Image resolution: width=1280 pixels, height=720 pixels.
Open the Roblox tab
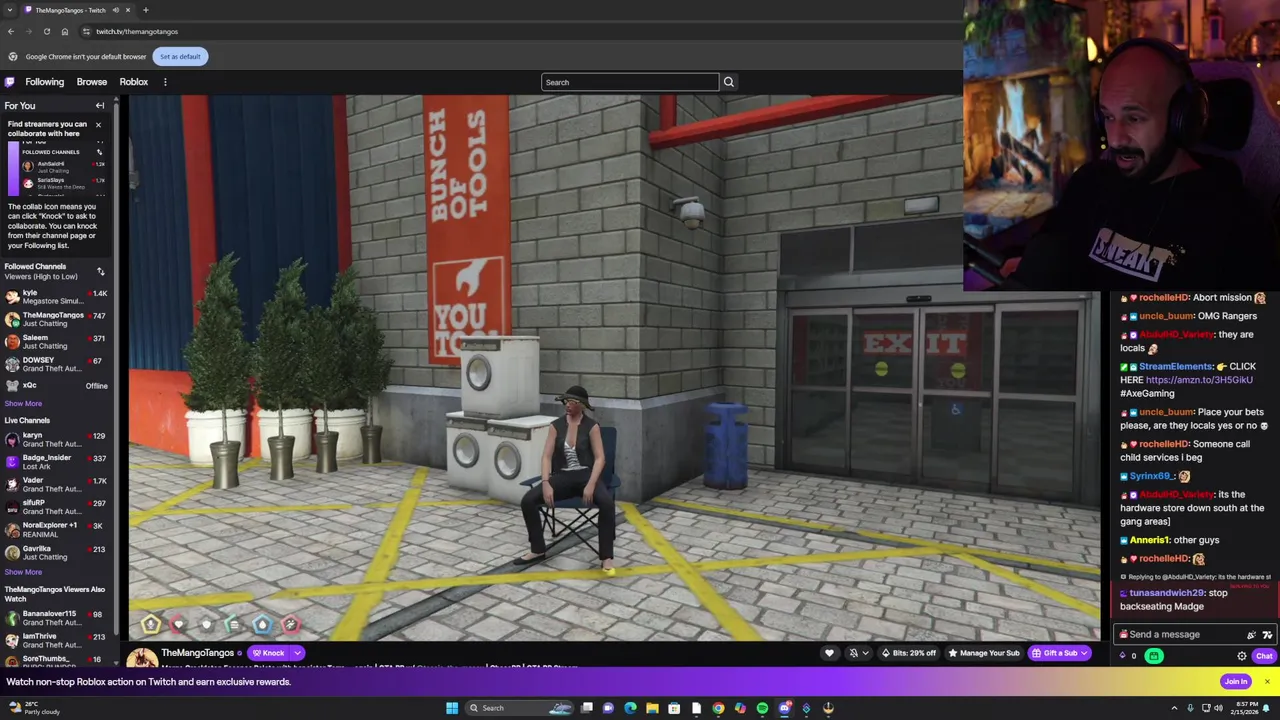tap(133, 82)
